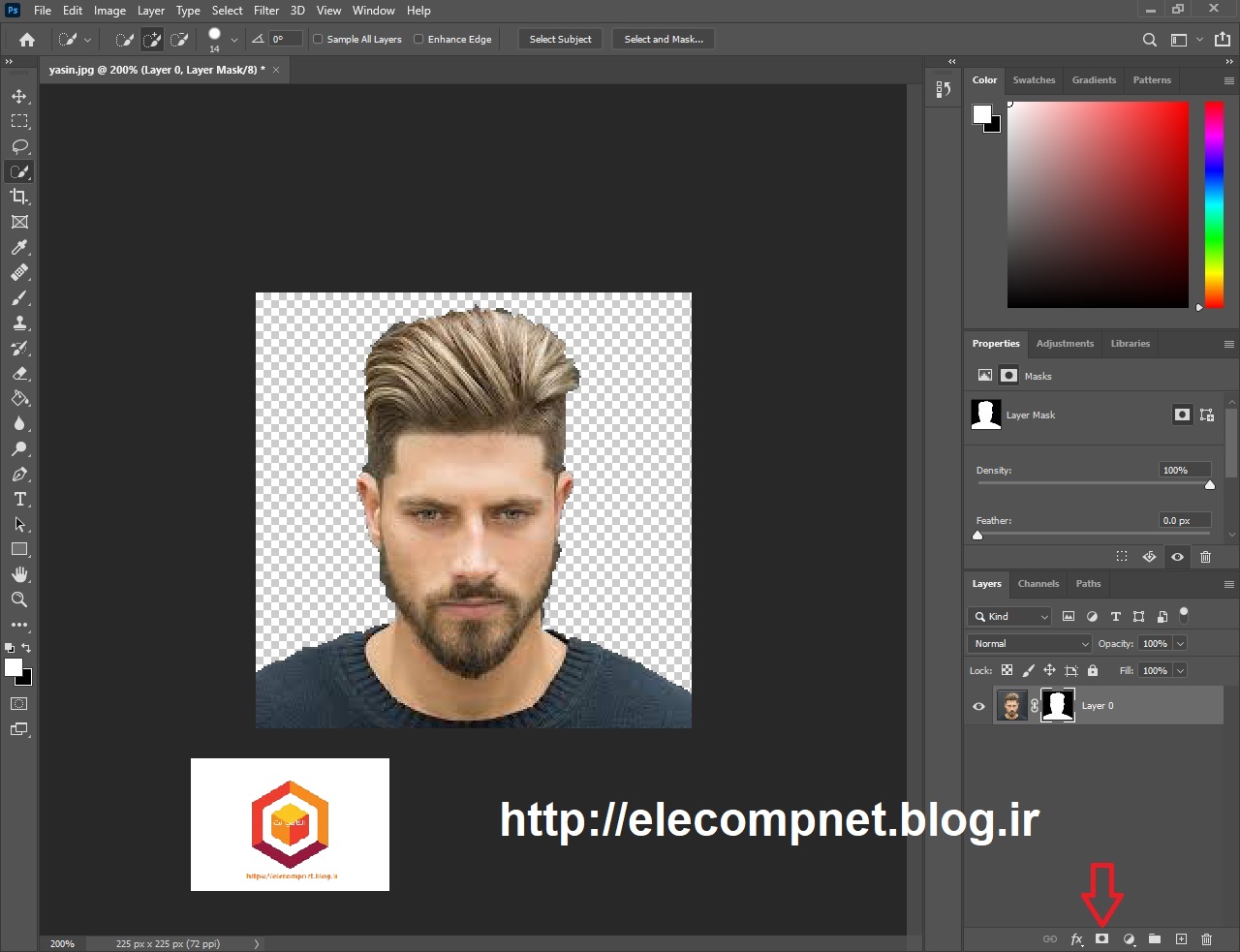
Task: Toggle Quick Mask mode
Action: click(x=19, y=703)
